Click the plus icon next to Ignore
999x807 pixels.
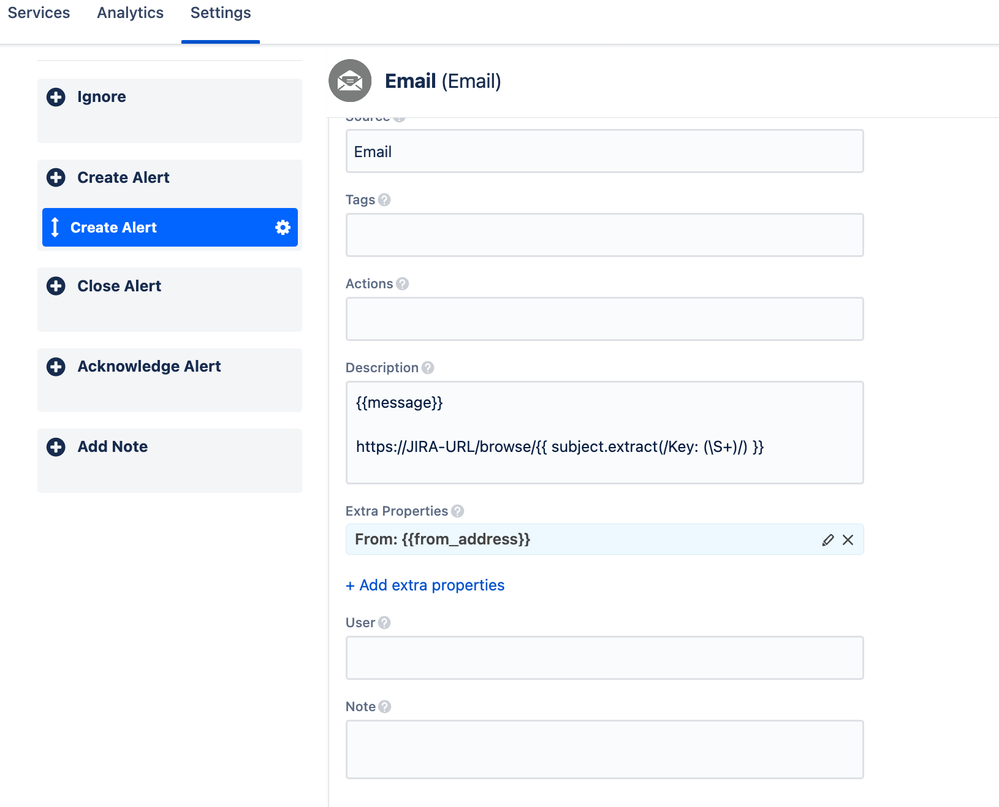point(56,97)
